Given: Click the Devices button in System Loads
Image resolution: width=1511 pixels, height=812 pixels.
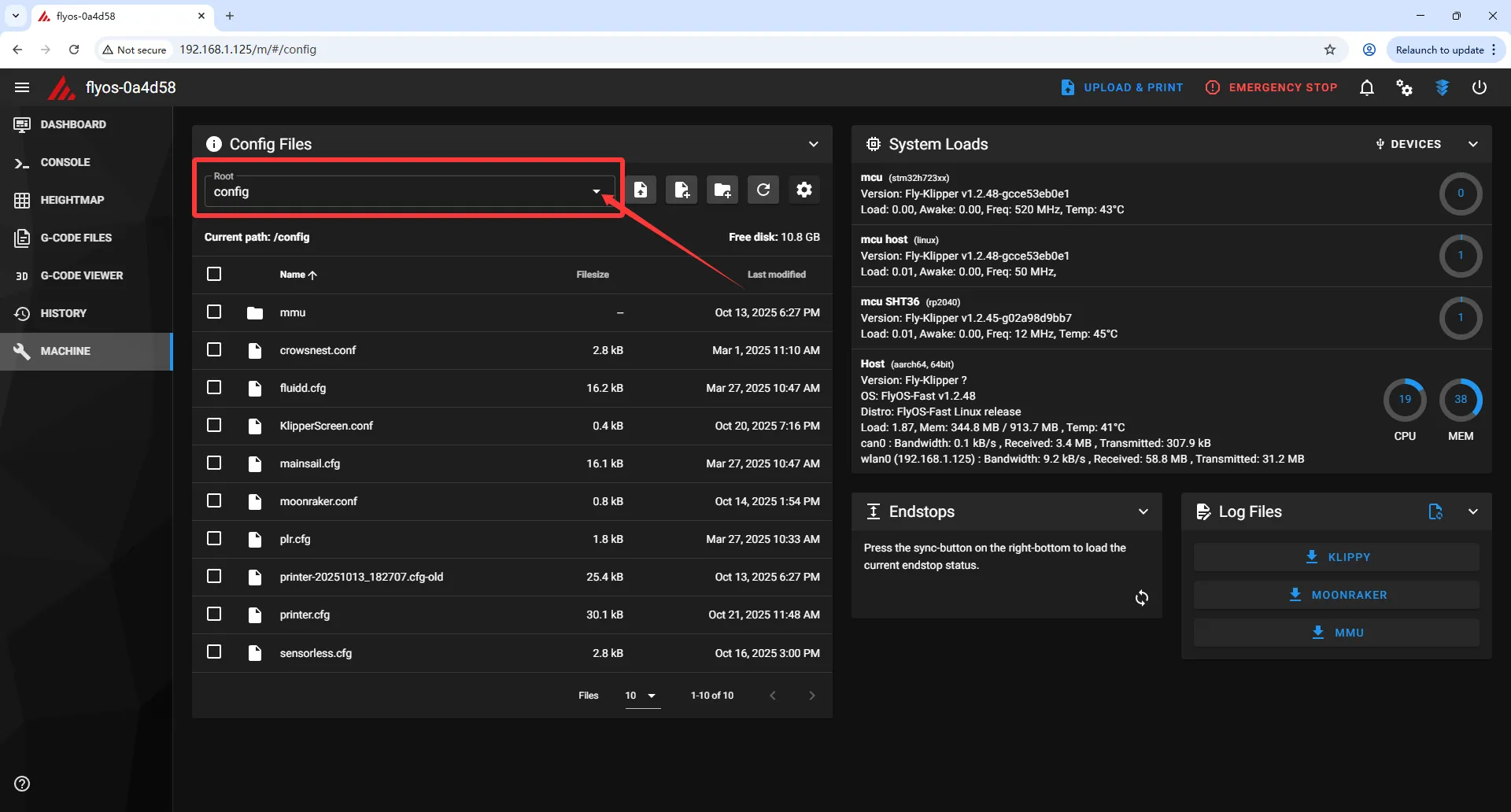Looking at the screenshot, I should pos(1408,144).
